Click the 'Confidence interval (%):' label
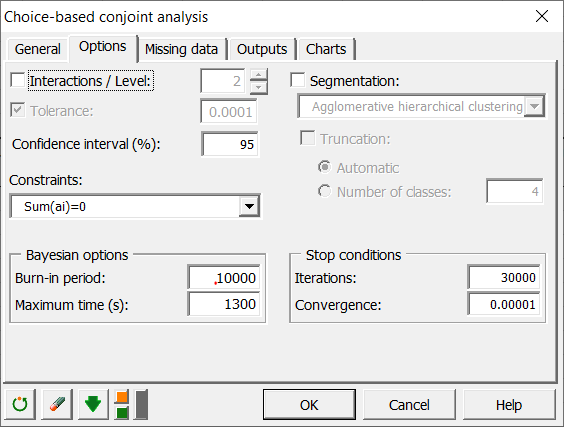 point(86,144)
